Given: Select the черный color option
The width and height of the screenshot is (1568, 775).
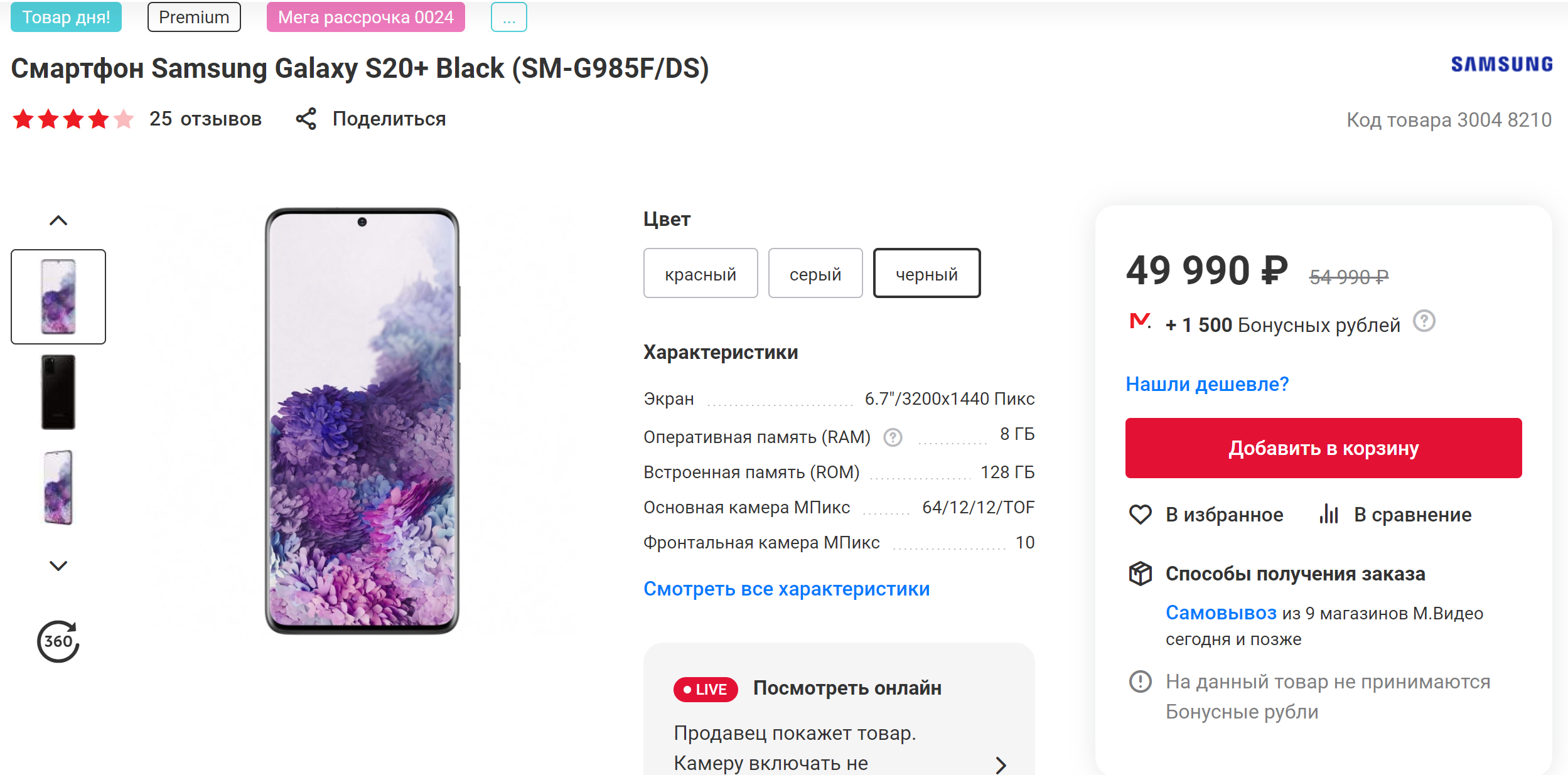Looking at the screenshot, I should [x=926, y=274].
